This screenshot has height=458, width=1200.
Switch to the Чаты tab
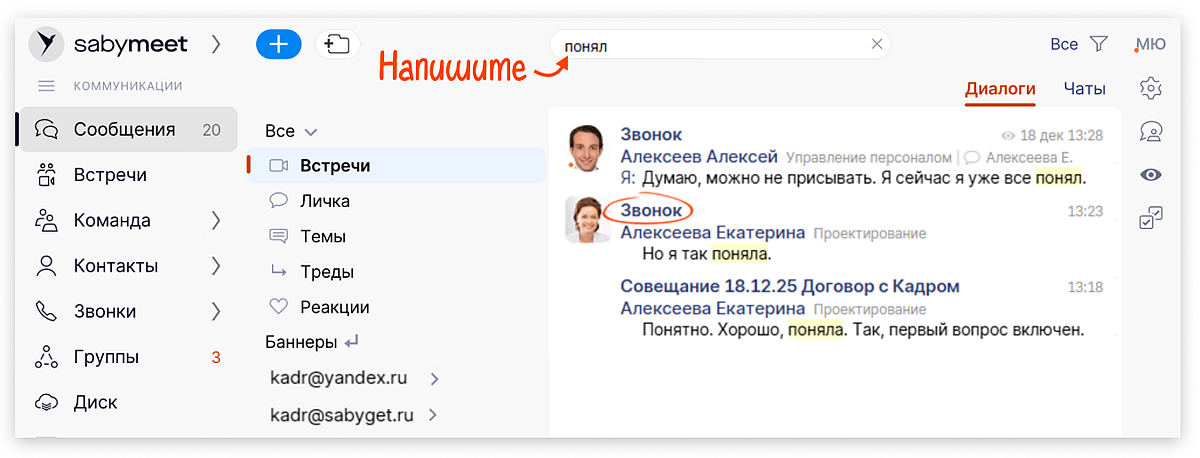click(1084, 88)
